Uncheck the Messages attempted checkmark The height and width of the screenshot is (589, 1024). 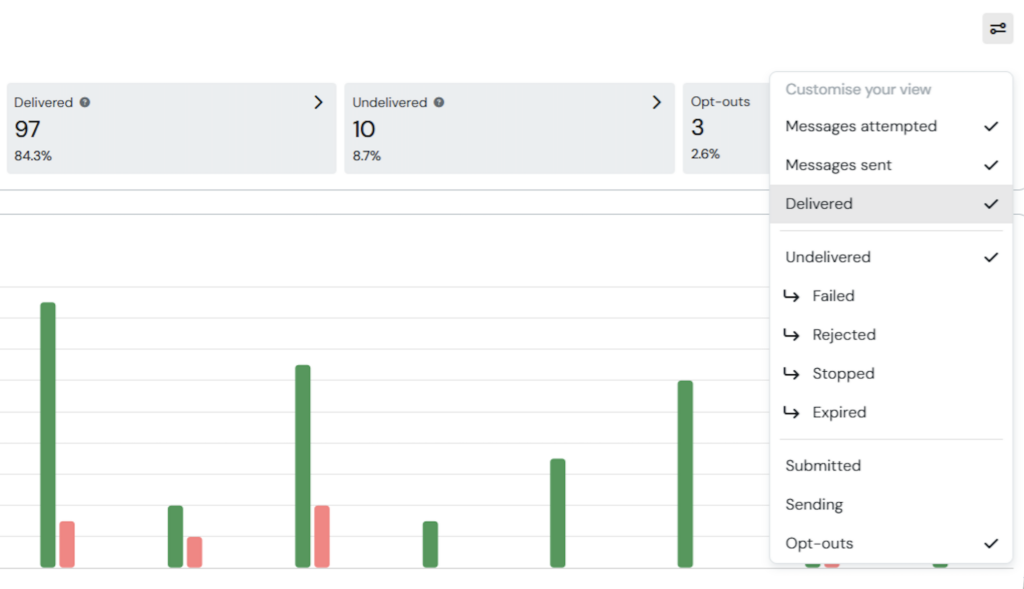pos(991,126)
